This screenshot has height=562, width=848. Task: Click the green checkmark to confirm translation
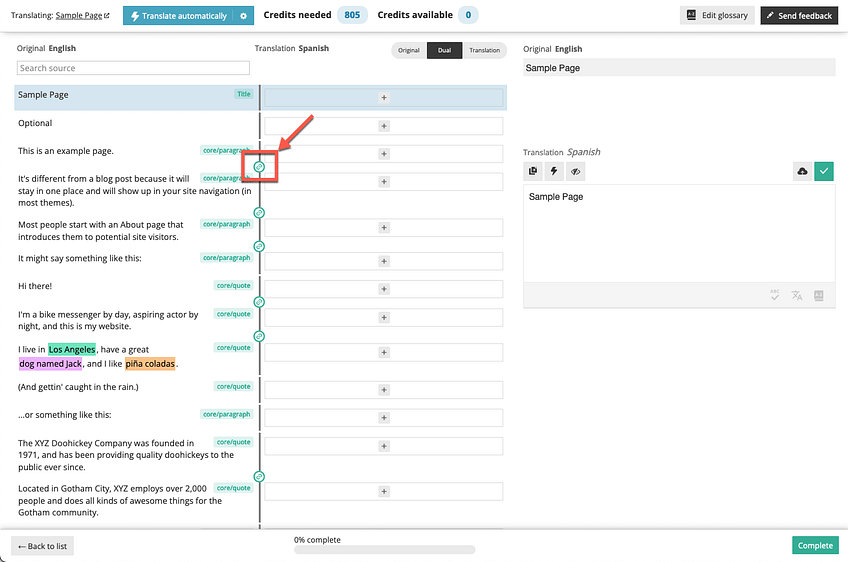coord(824,172)
